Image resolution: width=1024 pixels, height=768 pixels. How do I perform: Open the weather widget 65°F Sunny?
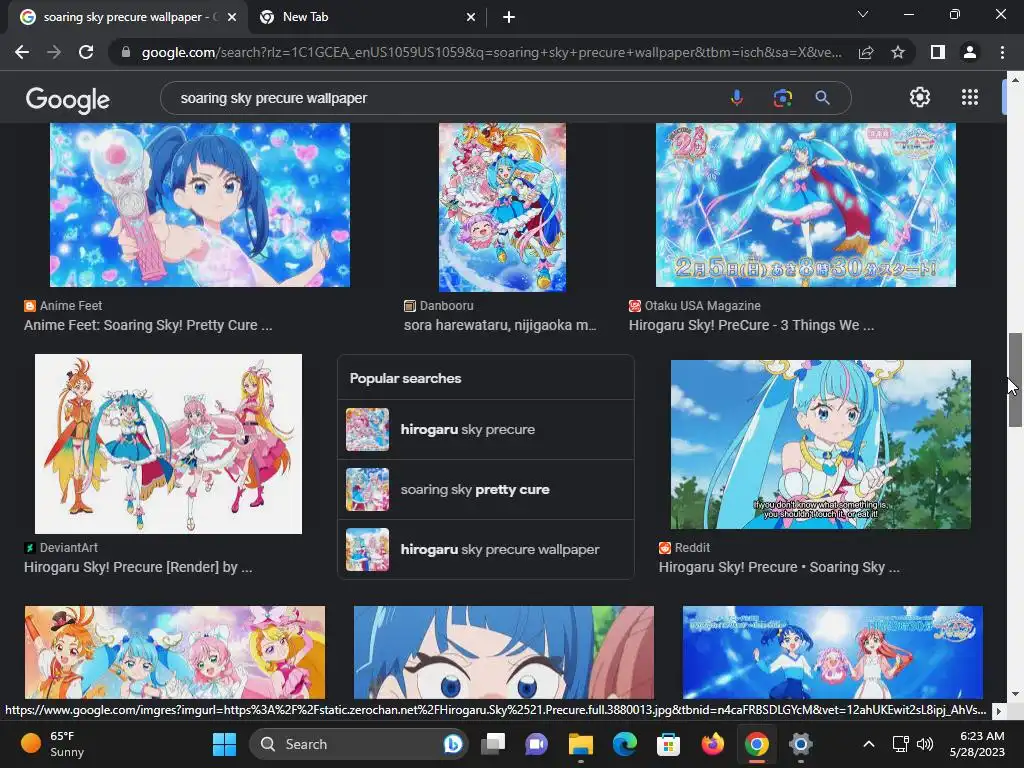tap(54, 744)
